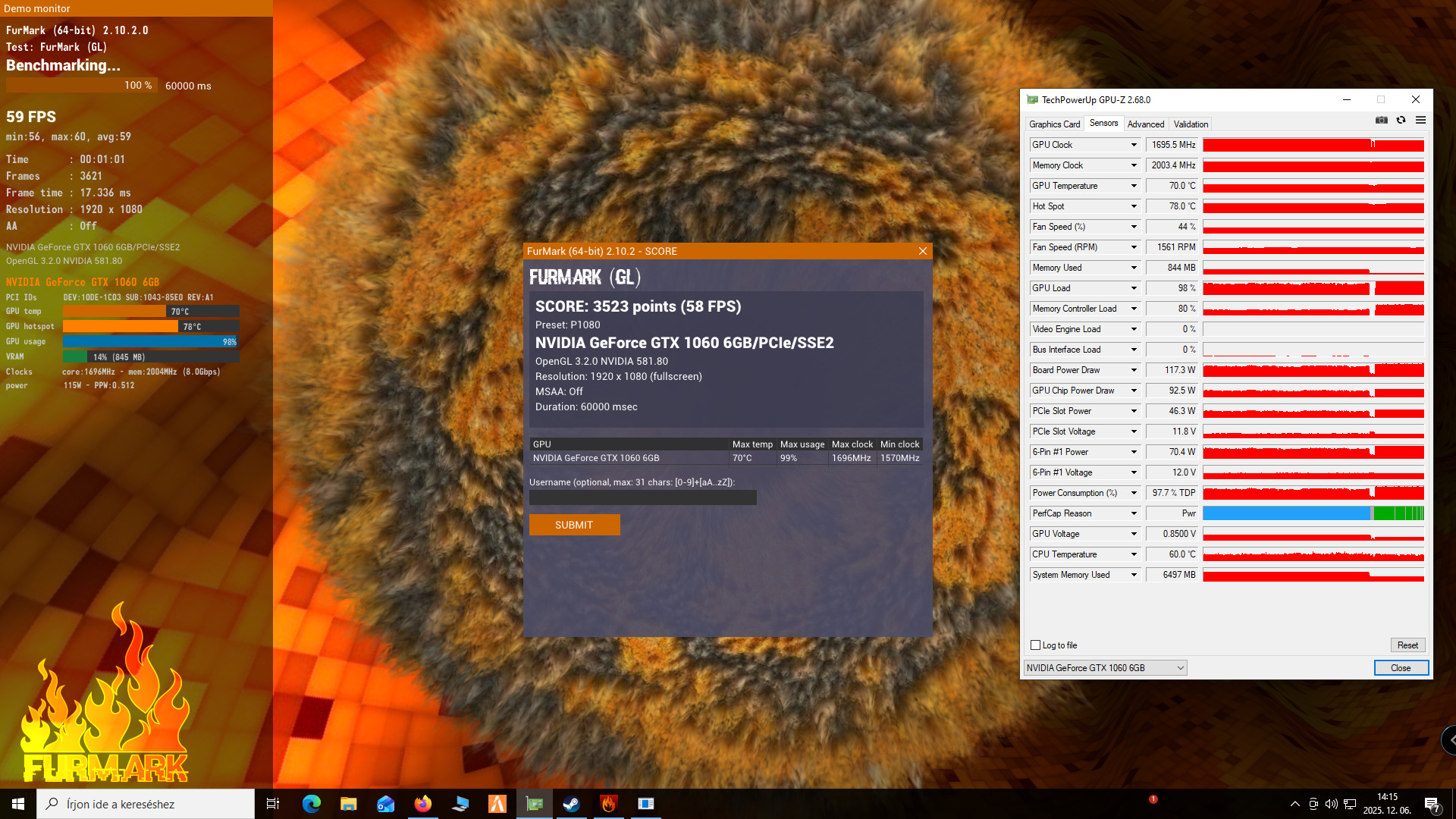
Task: Open Steam from the taskbar
Action: (572, 804)
